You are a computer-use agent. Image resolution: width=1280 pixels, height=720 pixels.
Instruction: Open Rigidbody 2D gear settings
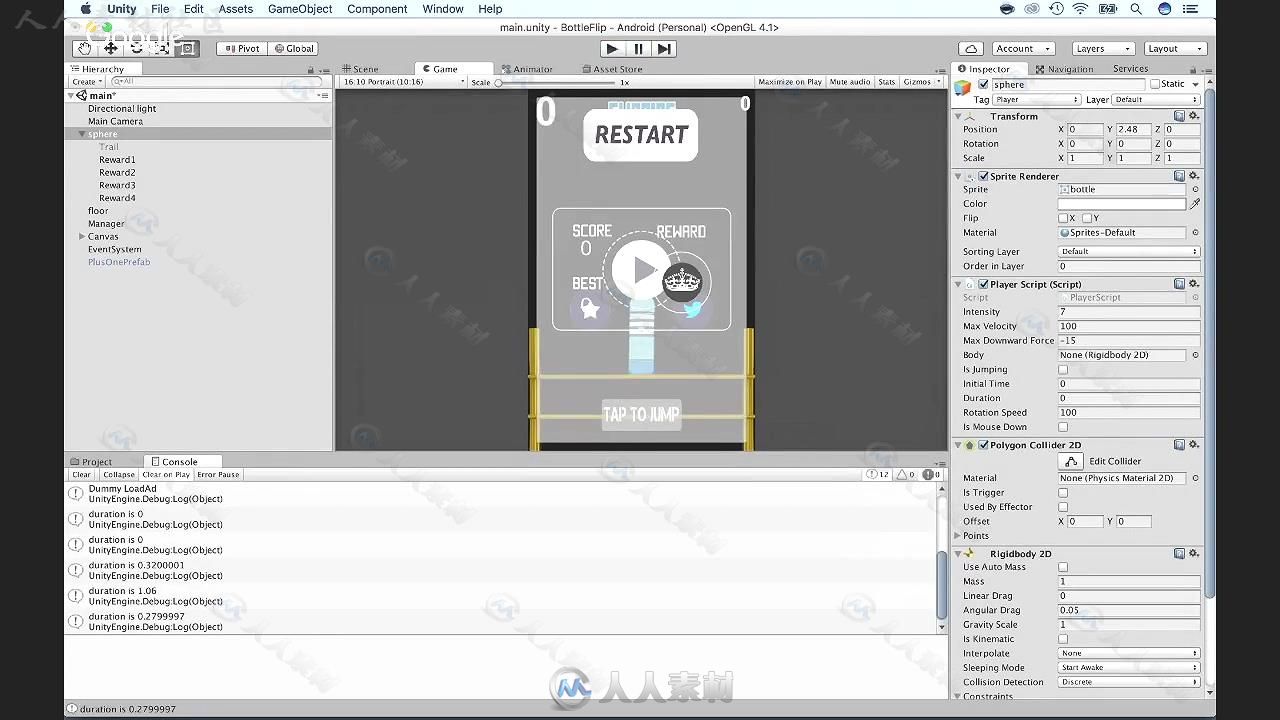click(x=1193, y=554)
